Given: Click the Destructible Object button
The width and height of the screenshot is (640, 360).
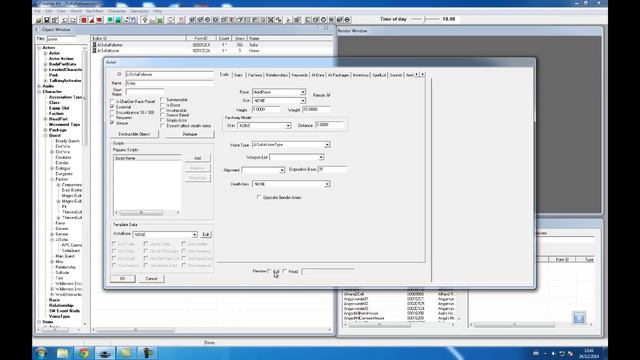Looking at the screenshot, I should (x=134, y=134).
